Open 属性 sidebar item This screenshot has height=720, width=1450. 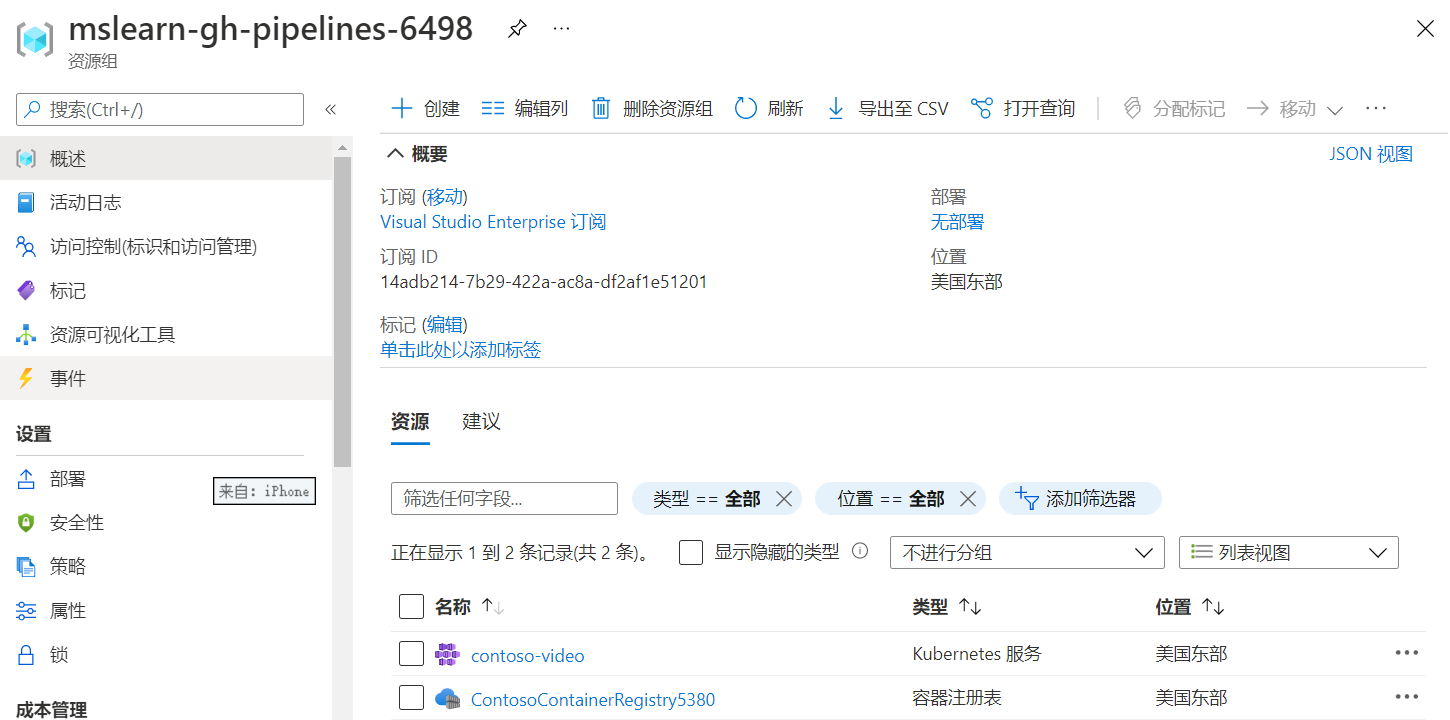click(166, 611)
